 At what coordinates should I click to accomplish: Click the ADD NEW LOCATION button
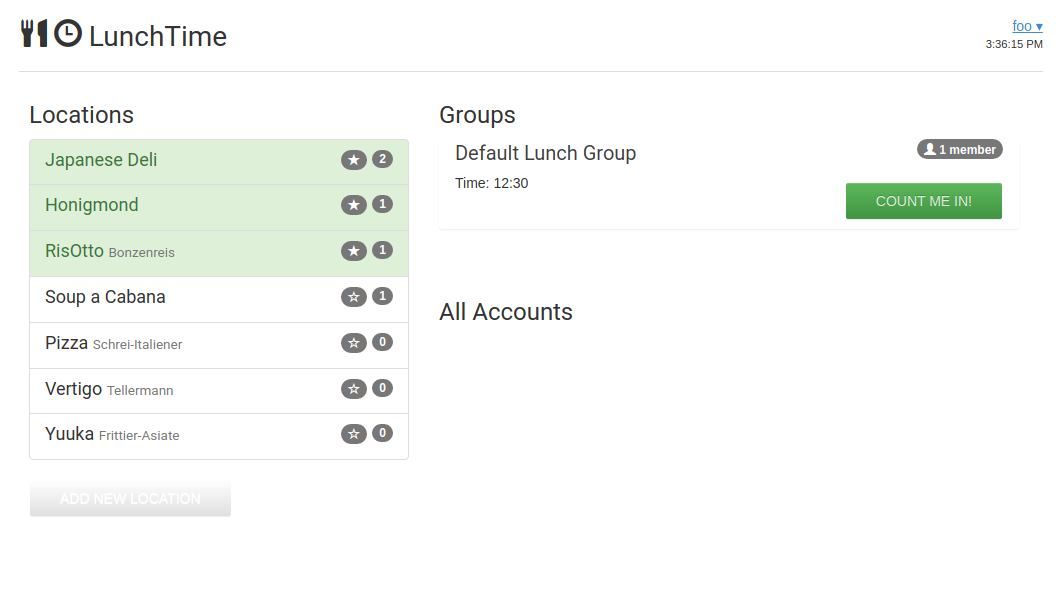[x=130, y=499]
